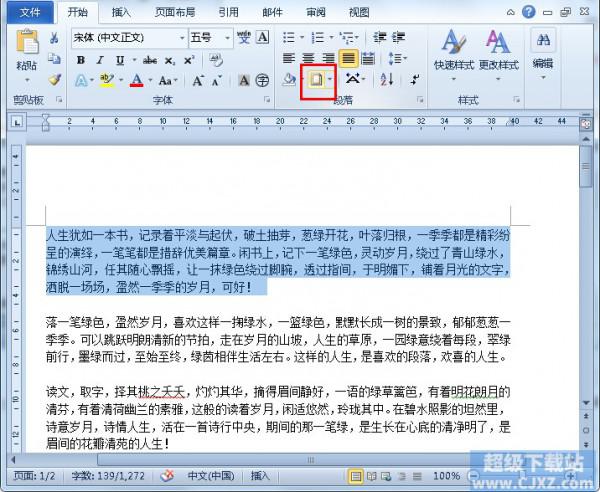The image size is (600, 492).
Task: Click the Justify alignment button
Action: click(x=348, y=58)
